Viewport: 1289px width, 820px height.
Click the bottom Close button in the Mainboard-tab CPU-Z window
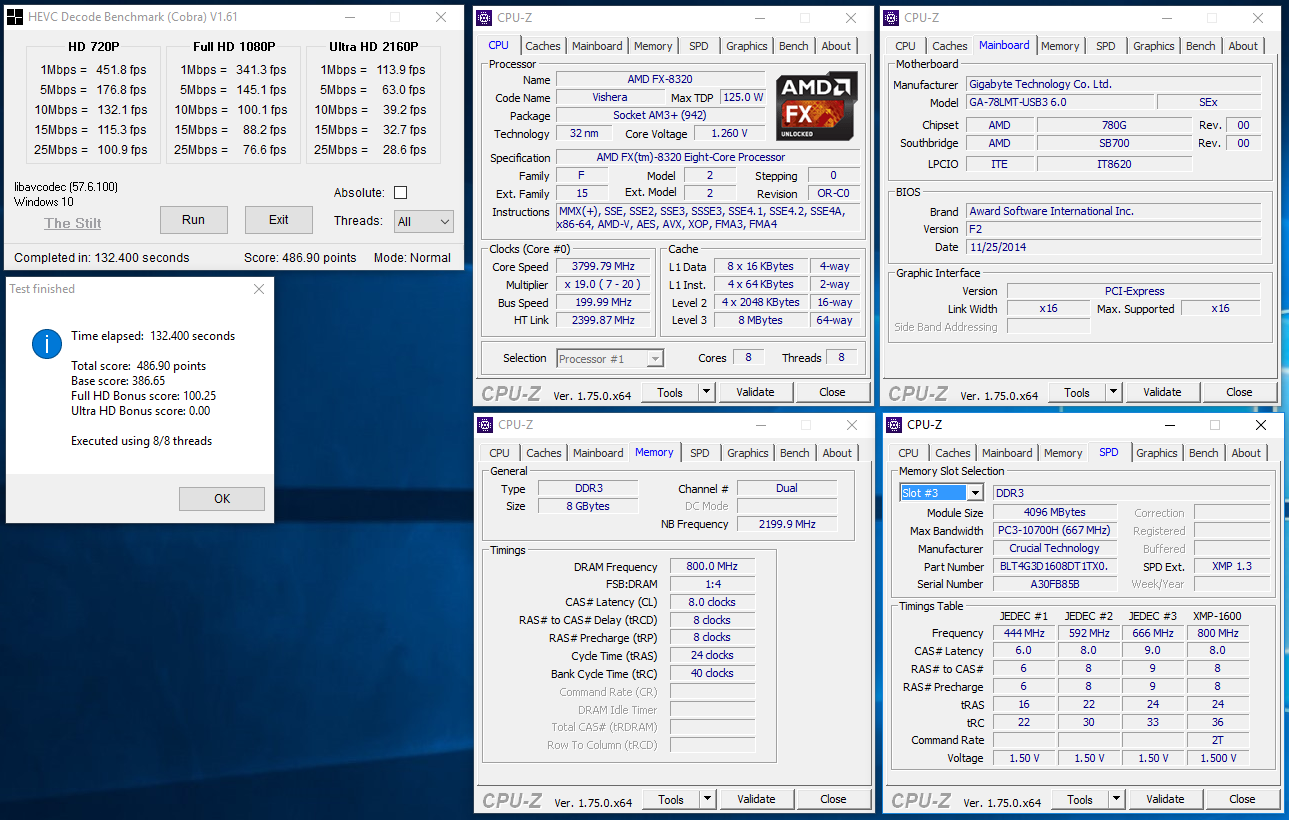point(1239,392)
